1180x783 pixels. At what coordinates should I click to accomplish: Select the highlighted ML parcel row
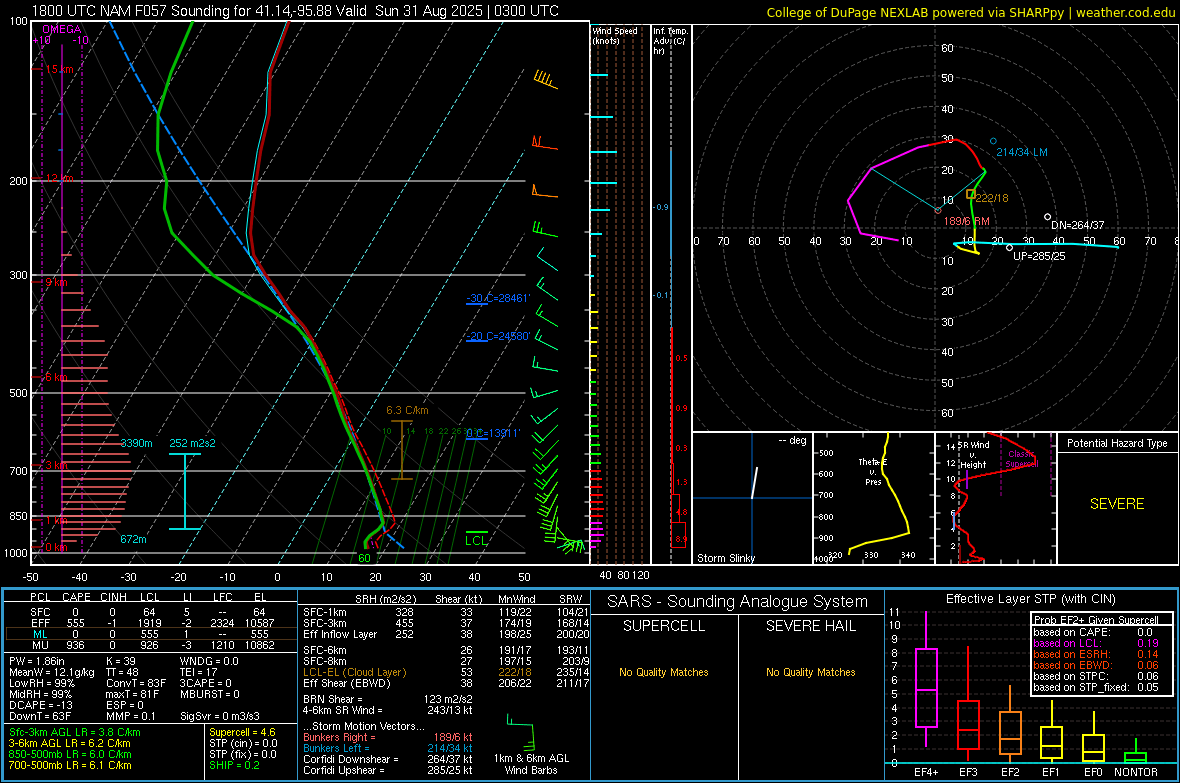[150, 634]
